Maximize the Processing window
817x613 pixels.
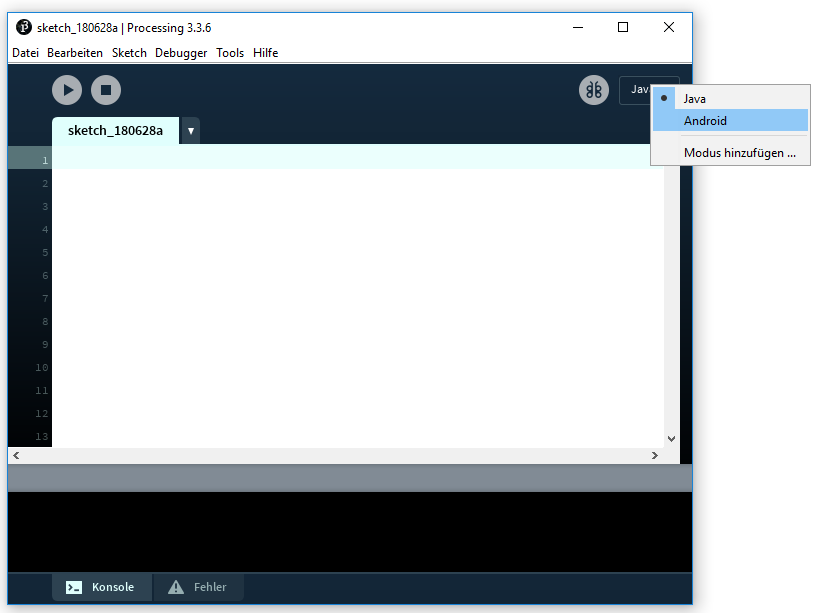[x=623, y=27]
